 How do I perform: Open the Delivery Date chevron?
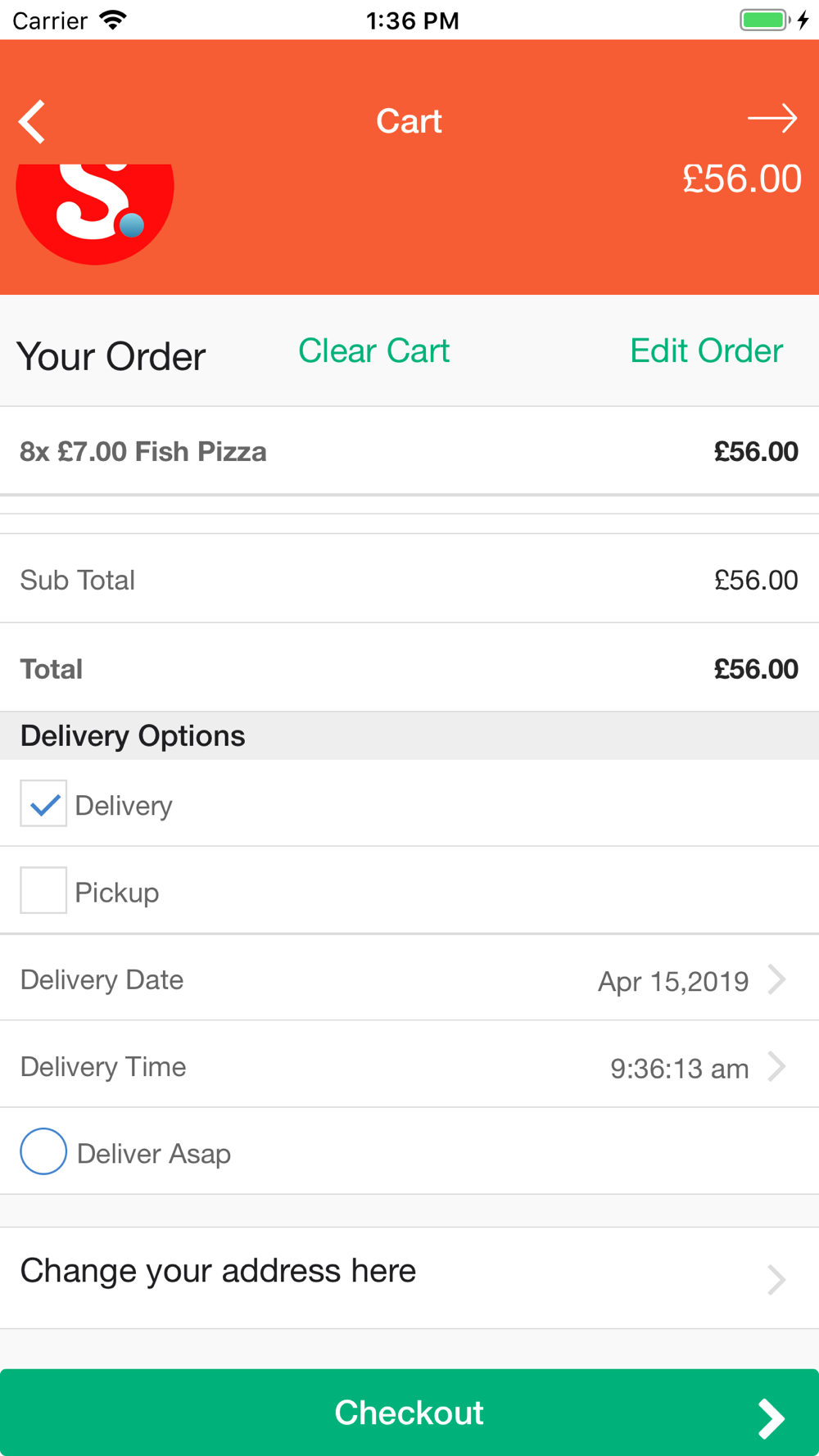[x=776, y=979]
